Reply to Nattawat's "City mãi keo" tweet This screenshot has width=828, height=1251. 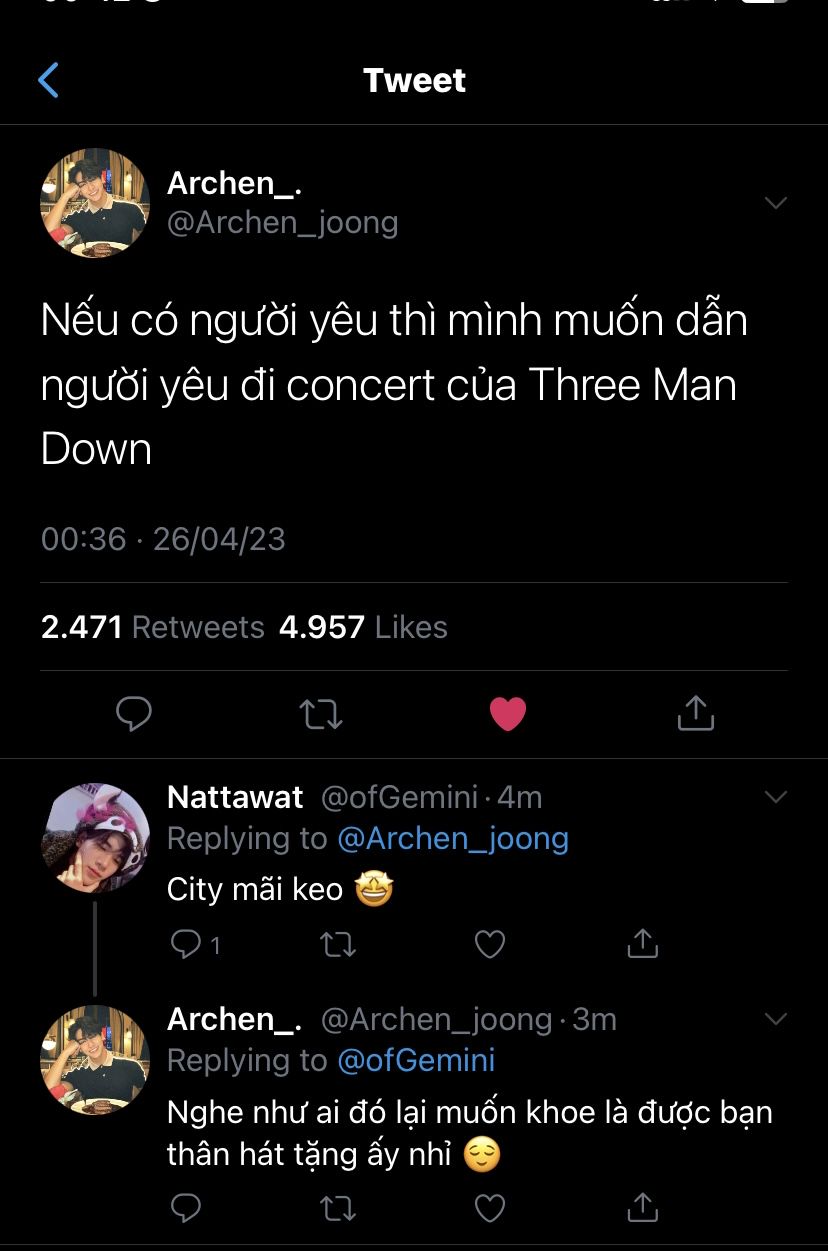pos(187,943)
